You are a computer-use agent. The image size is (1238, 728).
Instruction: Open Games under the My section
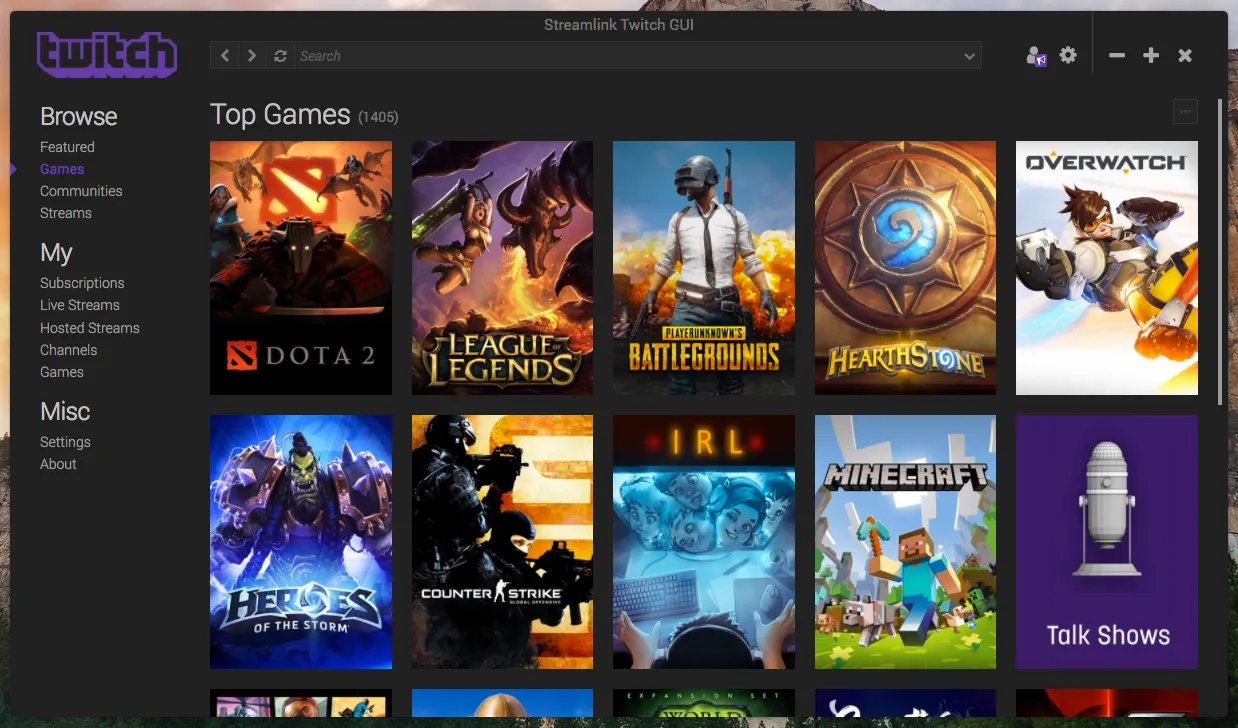tap(62, 372)
